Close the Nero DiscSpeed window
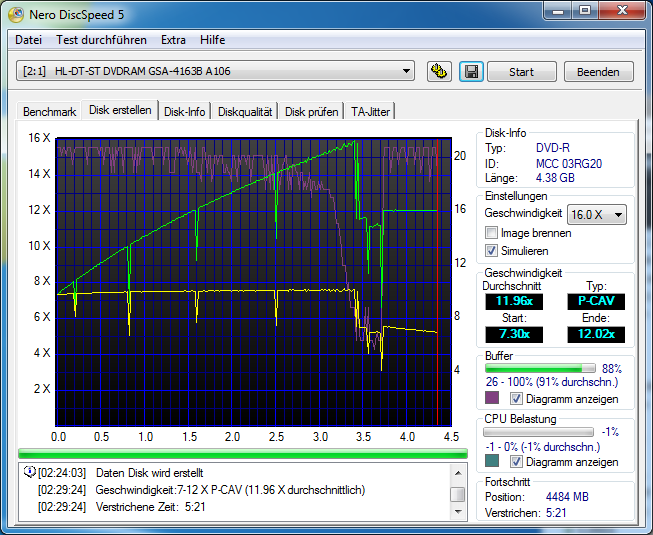This screenshot has height=535, width=653. click(x=622, y=10)
